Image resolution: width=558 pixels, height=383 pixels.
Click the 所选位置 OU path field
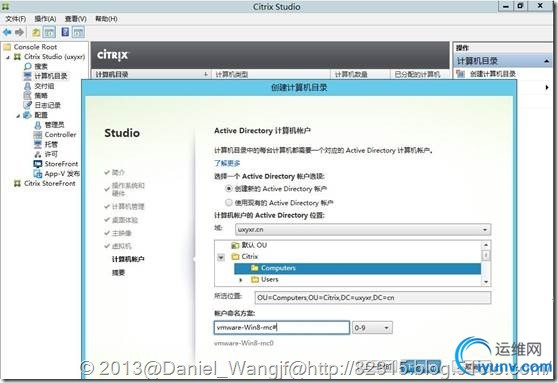click(373, 298)
